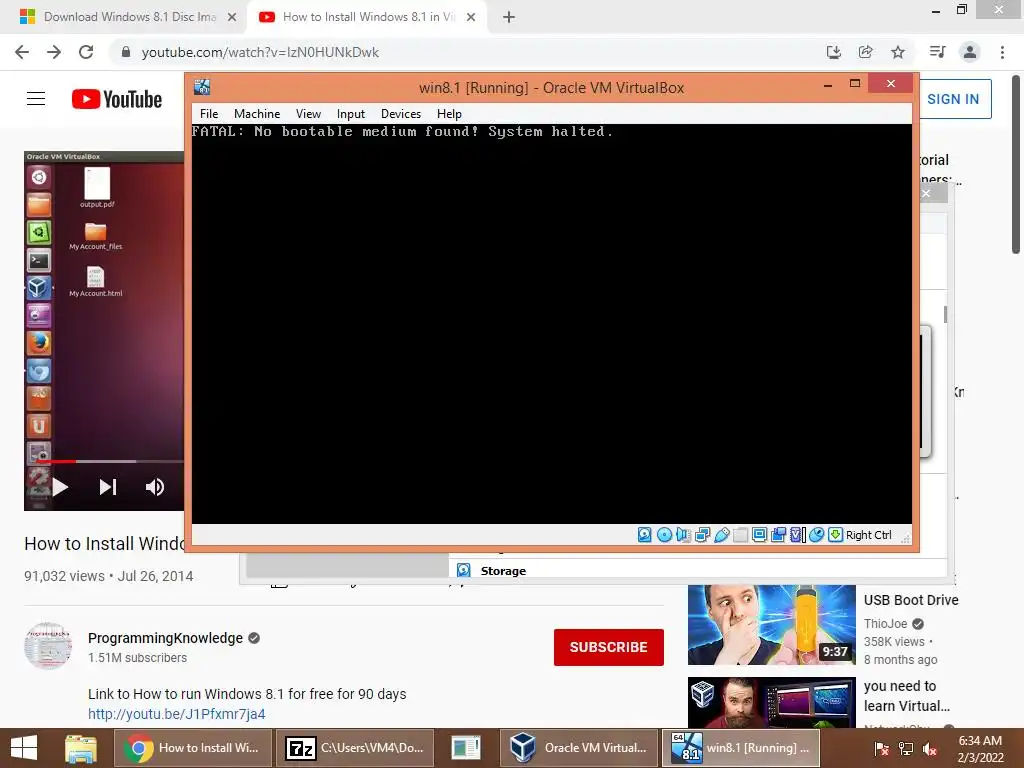Switch to the Download Windows 8.1 Disc Image tab
1024x768 pixels.
(x=129, y=17)
